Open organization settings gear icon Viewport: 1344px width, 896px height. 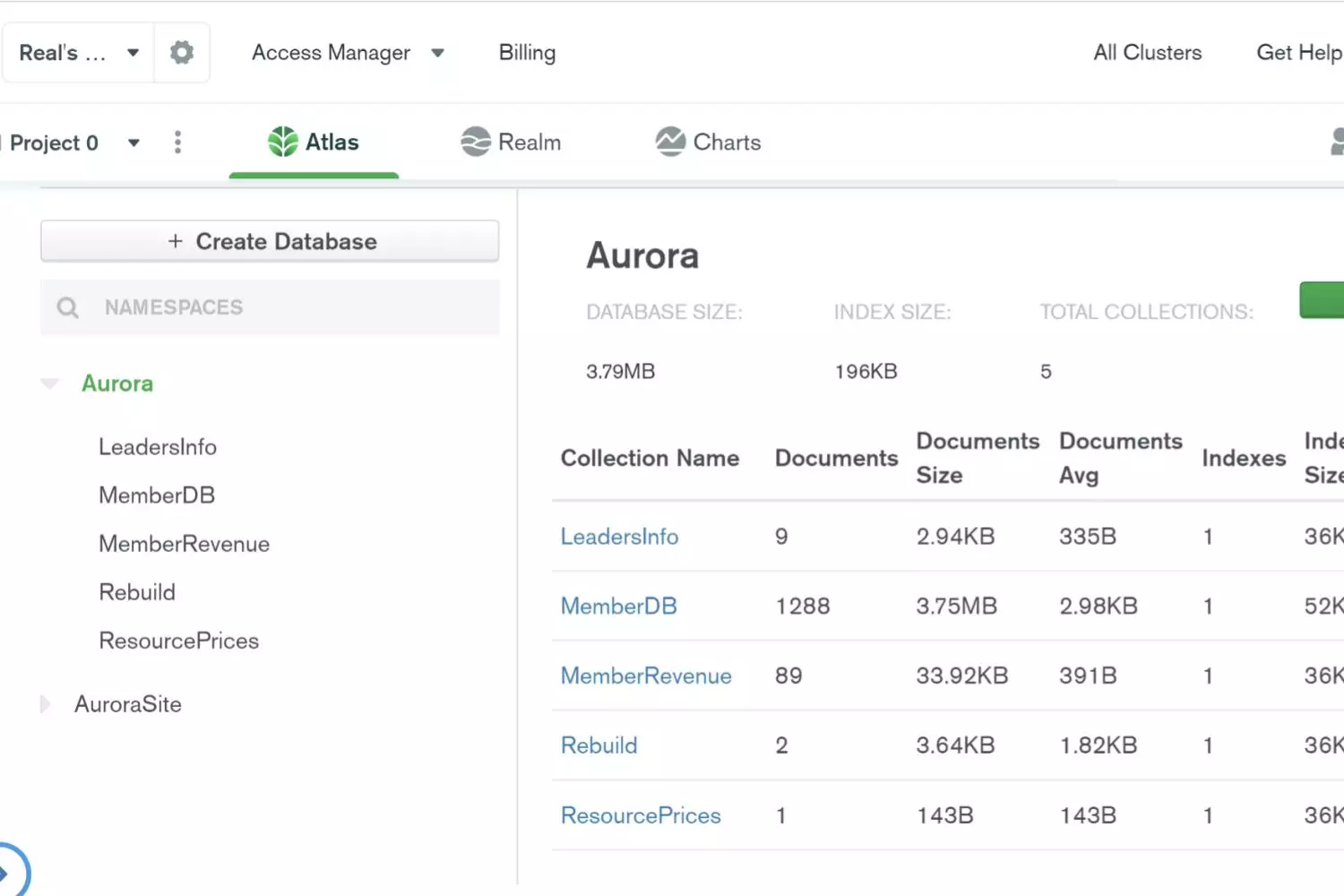182,53
